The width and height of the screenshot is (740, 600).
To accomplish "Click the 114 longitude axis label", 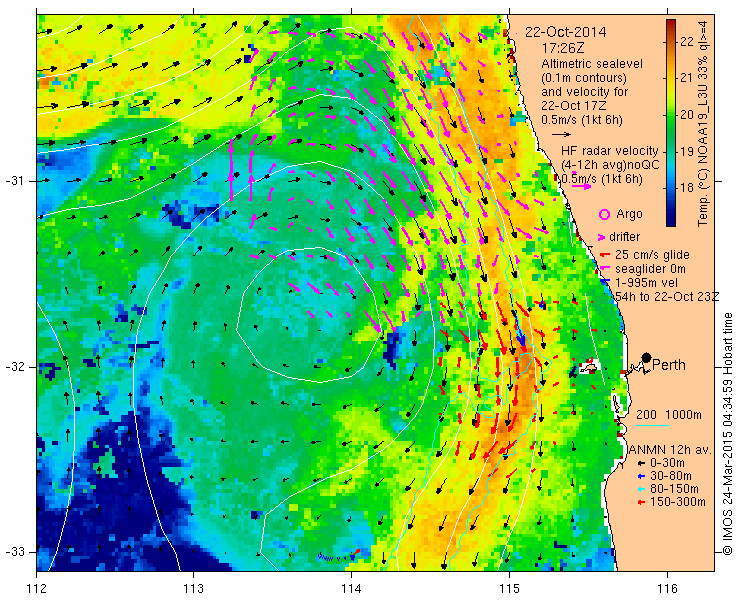I will coord(351,588).
